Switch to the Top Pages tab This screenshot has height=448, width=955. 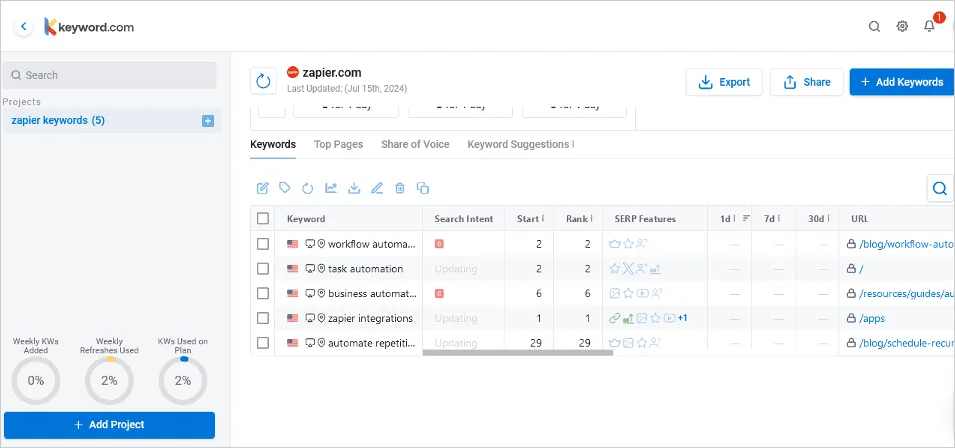[338, 145]
